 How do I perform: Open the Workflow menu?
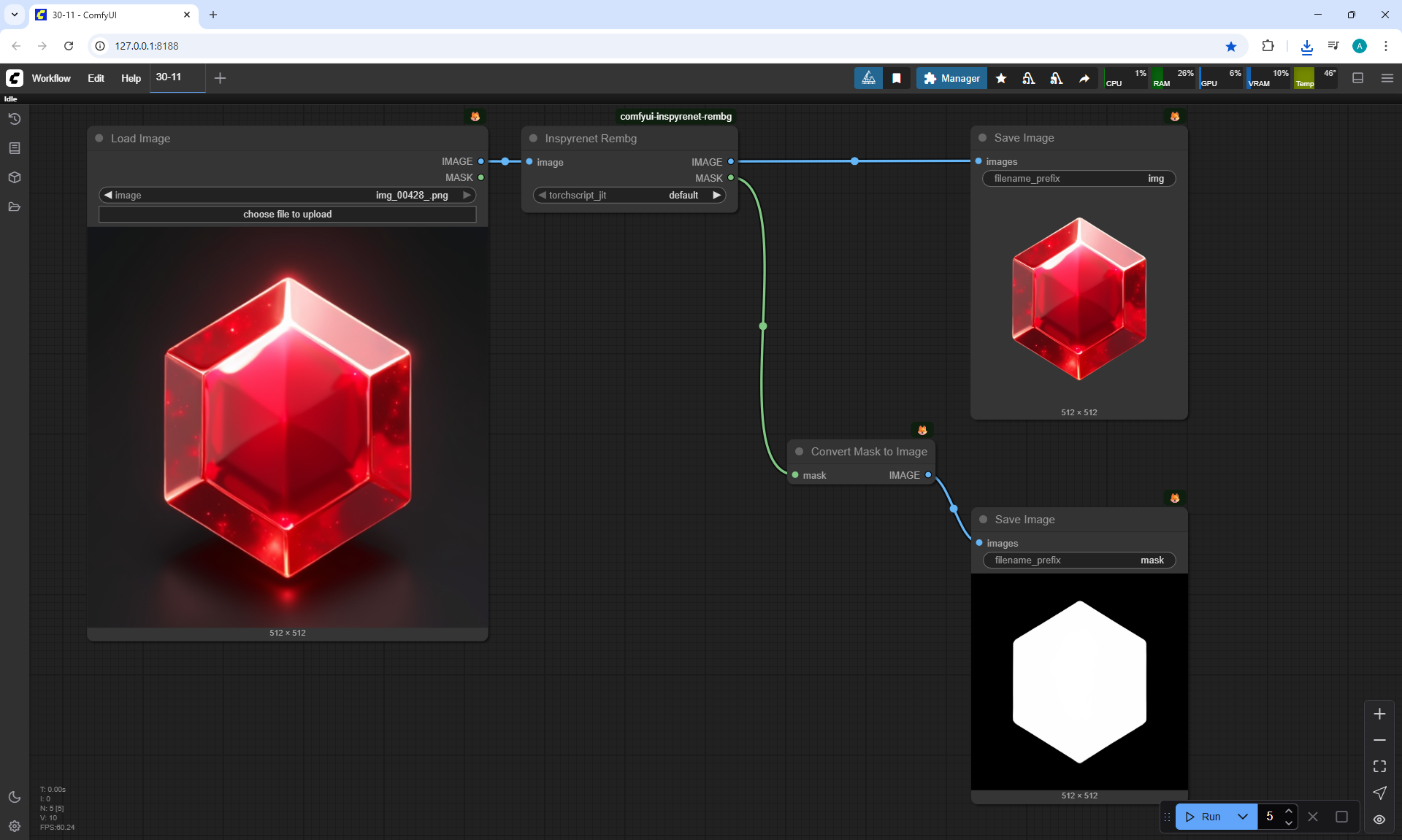[x=51, y=78]
